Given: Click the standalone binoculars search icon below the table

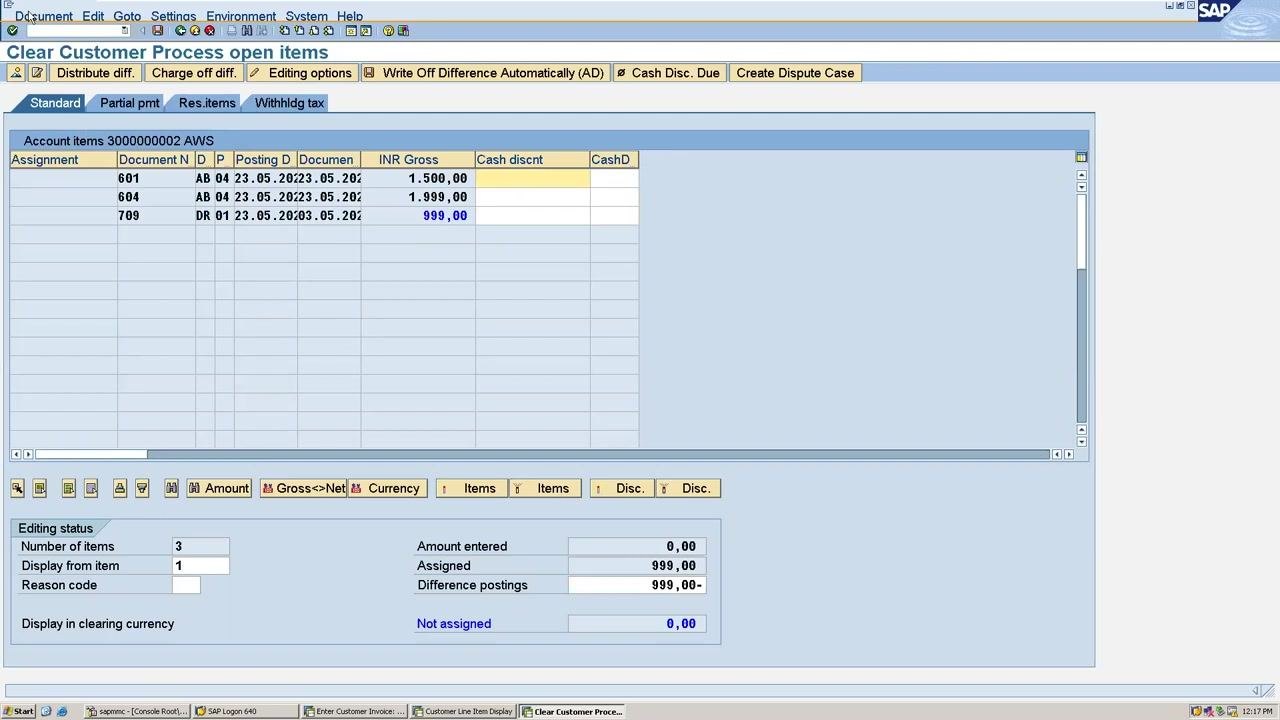Looking at the screenshot, I should pyautogui.click(x=171, y=488).
